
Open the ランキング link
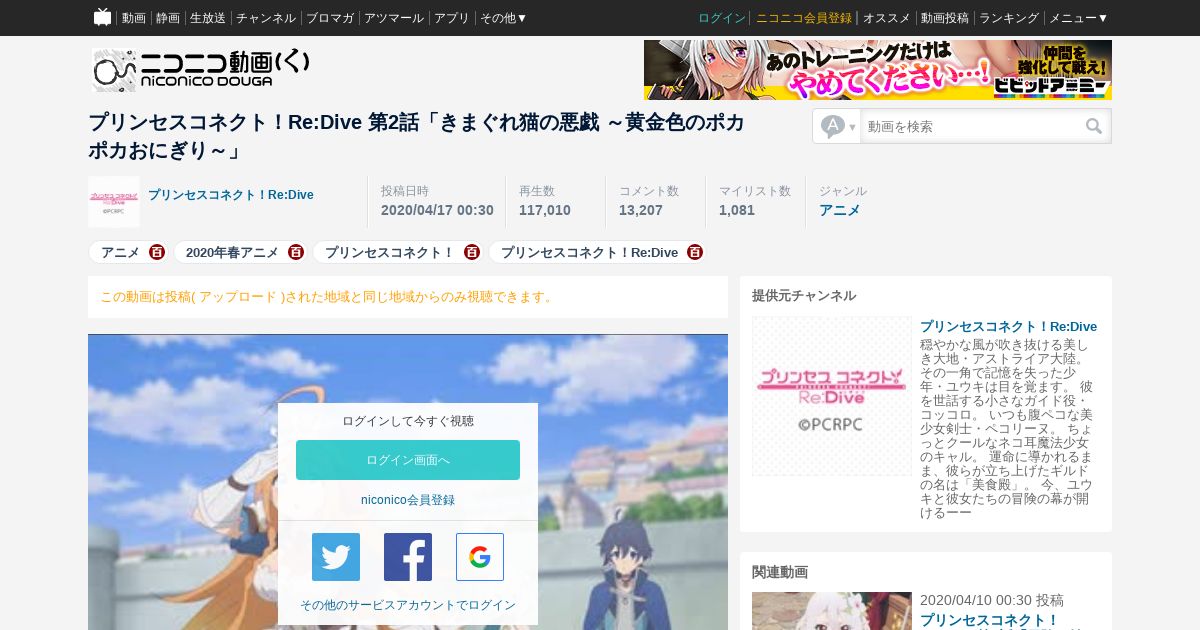click(x=1009, y=18)
